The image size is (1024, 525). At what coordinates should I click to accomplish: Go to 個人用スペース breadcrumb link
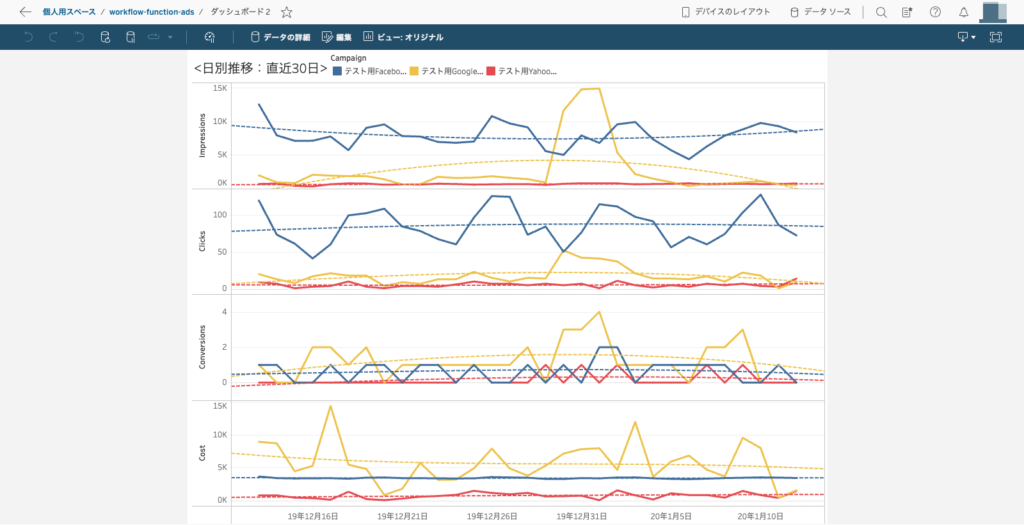pyautogui.click(x=69, y=12)
